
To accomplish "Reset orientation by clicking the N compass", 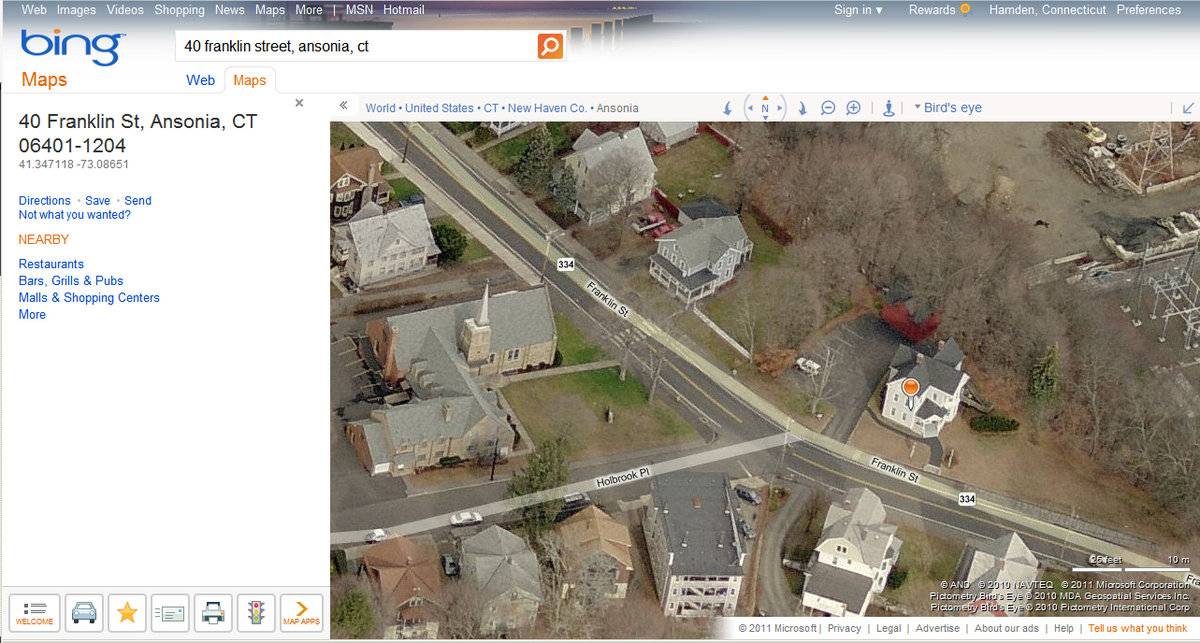I will point(765,107).
